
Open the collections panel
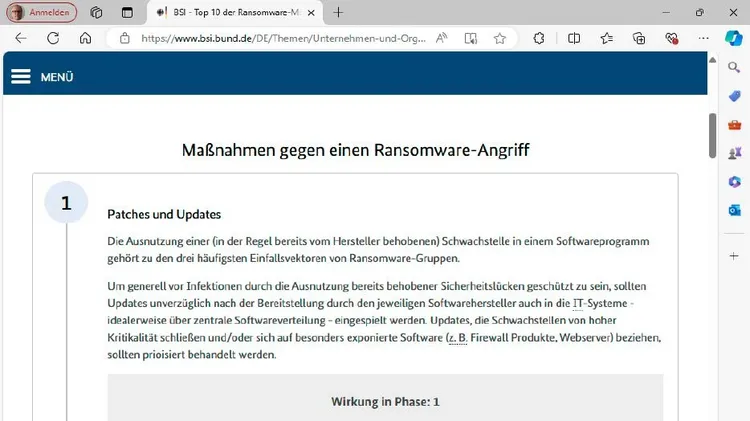click(x=639, y=38)
